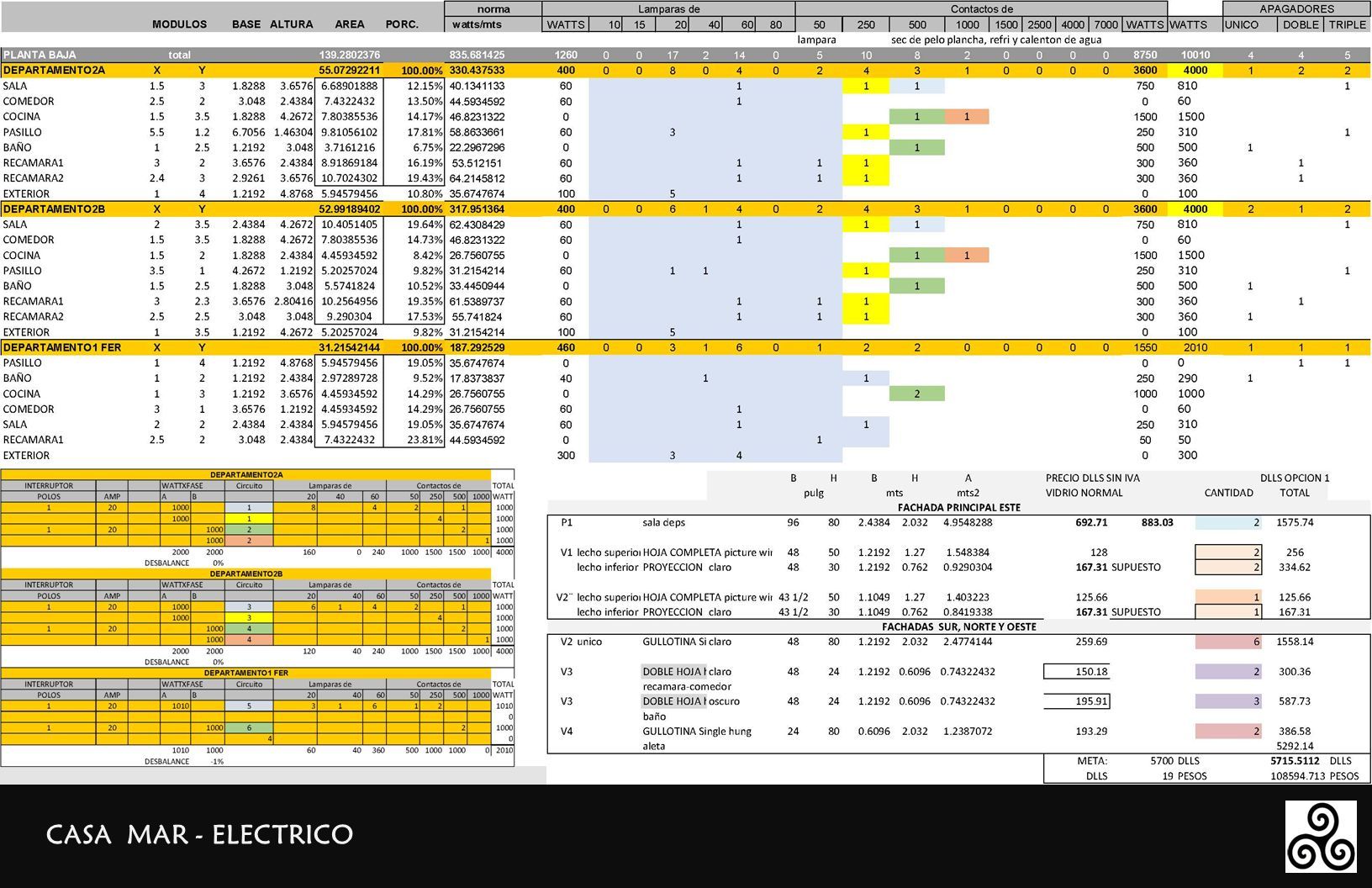Image resolution: width=1372 pixels, height=888 pixels.
Task: Select the pesos total '108594.713'
Action: click(1297, 776)
